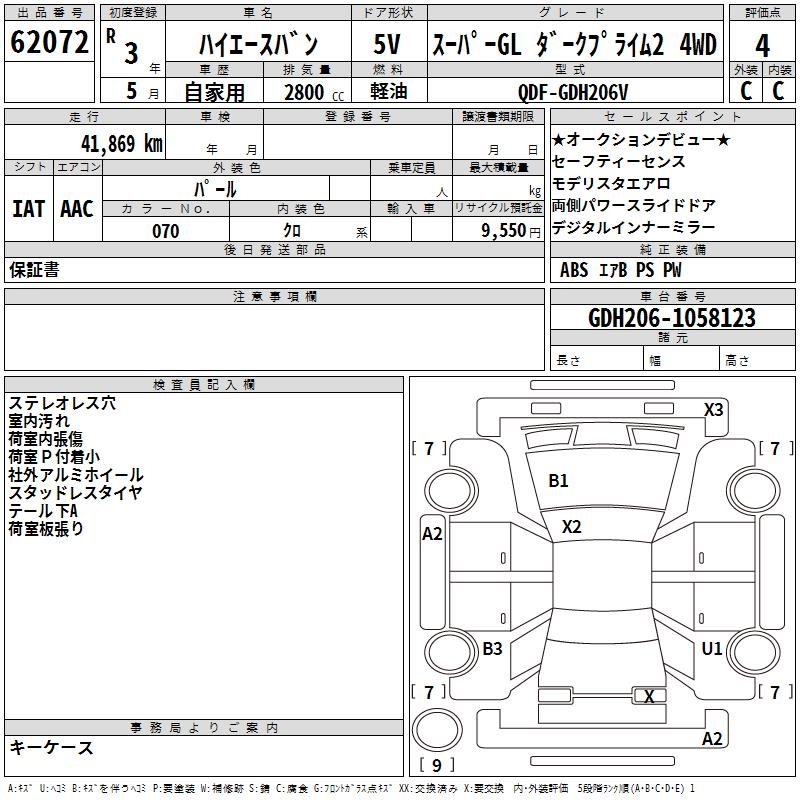Click the B3 damage marker on diagram

click(492, 649)
